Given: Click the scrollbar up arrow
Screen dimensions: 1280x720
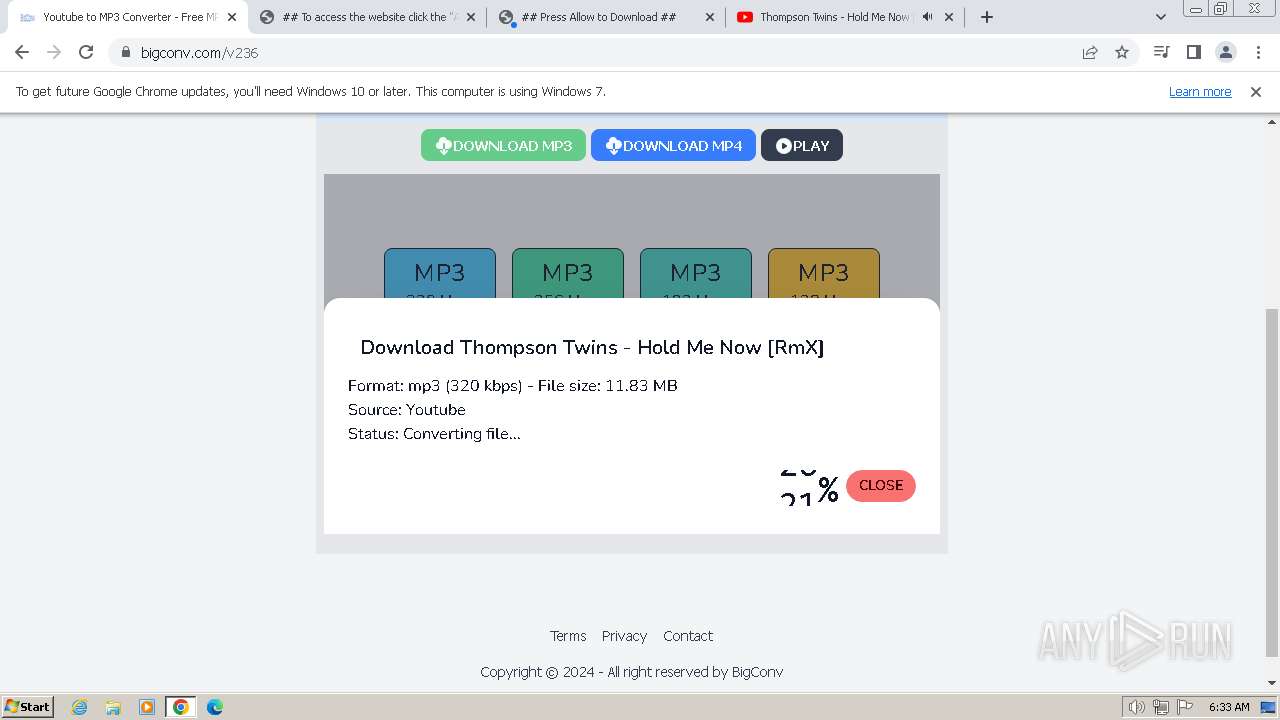Looking at the screenshot, I should (x=1272, y=121).
